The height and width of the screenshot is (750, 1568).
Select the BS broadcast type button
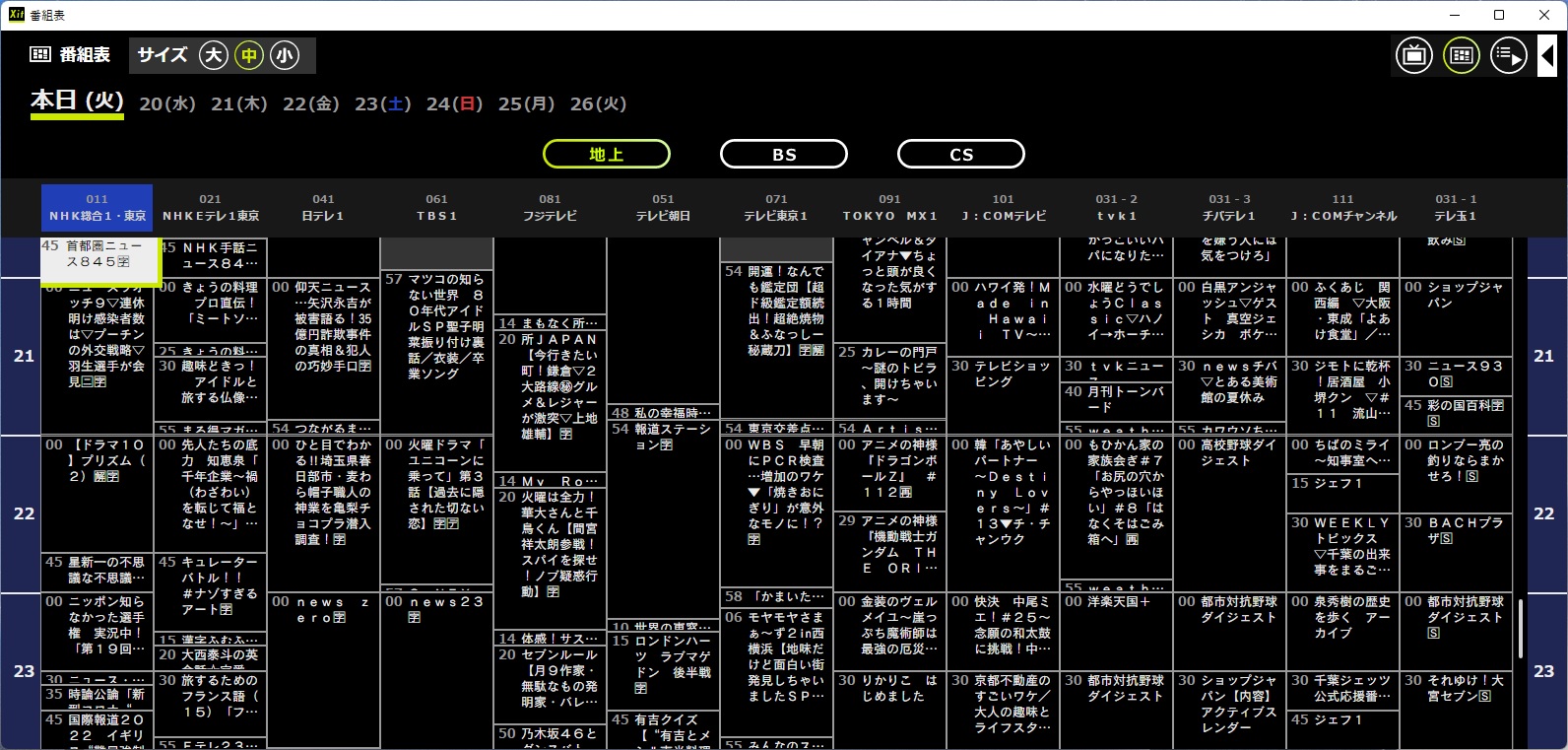tap(784, 154)
